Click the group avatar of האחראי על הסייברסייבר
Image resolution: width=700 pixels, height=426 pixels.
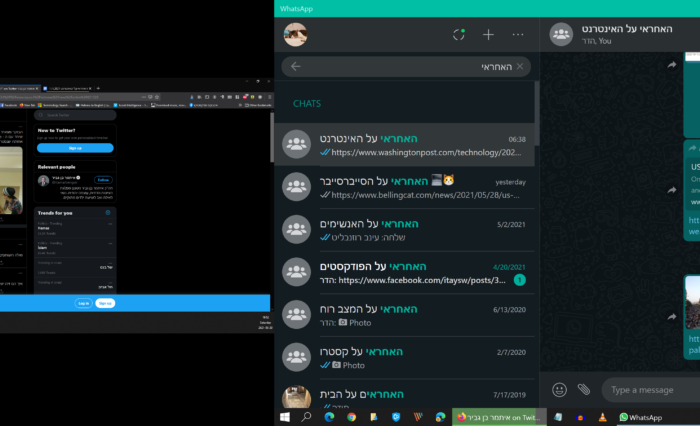(x=296, y=187)
